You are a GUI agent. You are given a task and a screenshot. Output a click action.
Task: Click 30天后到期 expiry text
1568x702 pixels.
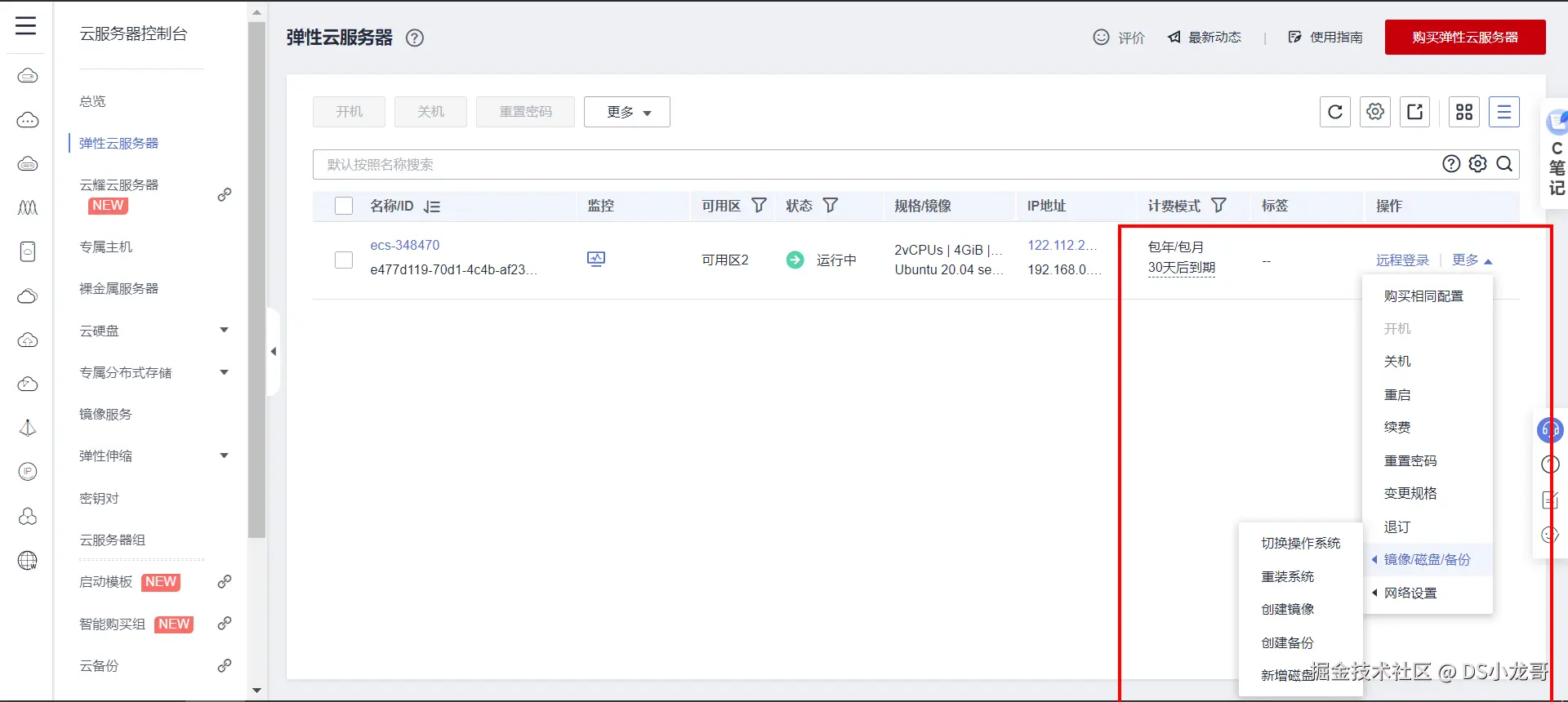(1181, 268)
